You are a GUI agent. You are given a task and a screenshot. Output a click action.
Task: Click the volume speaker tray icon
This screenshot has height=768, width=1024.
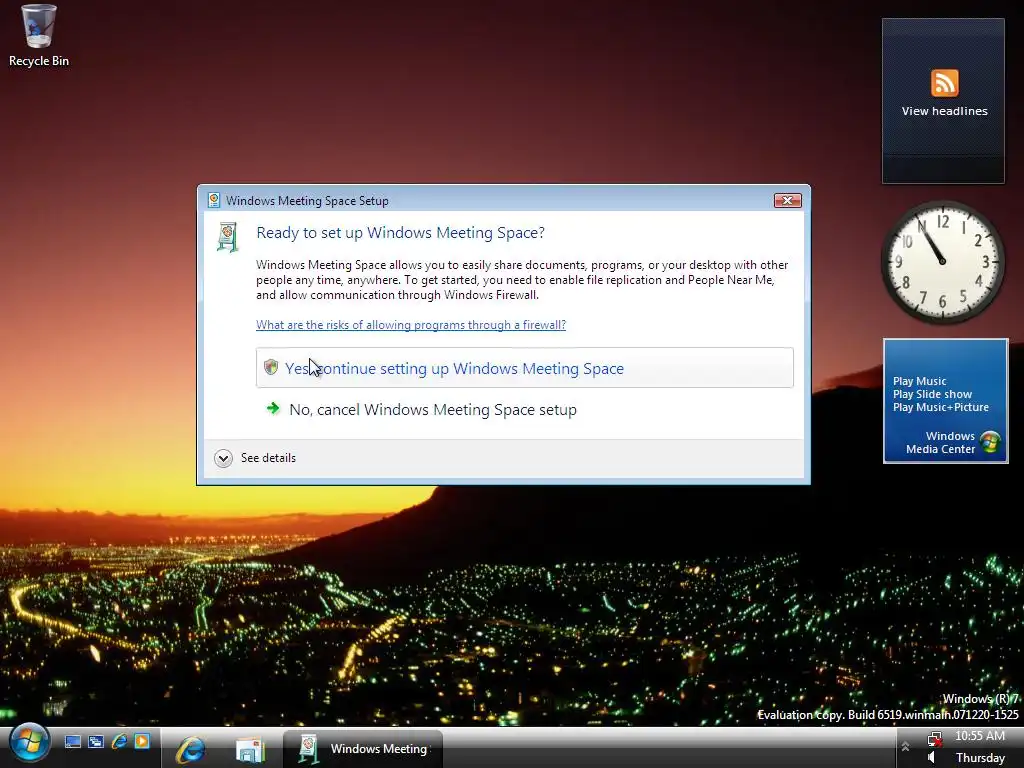933,758
